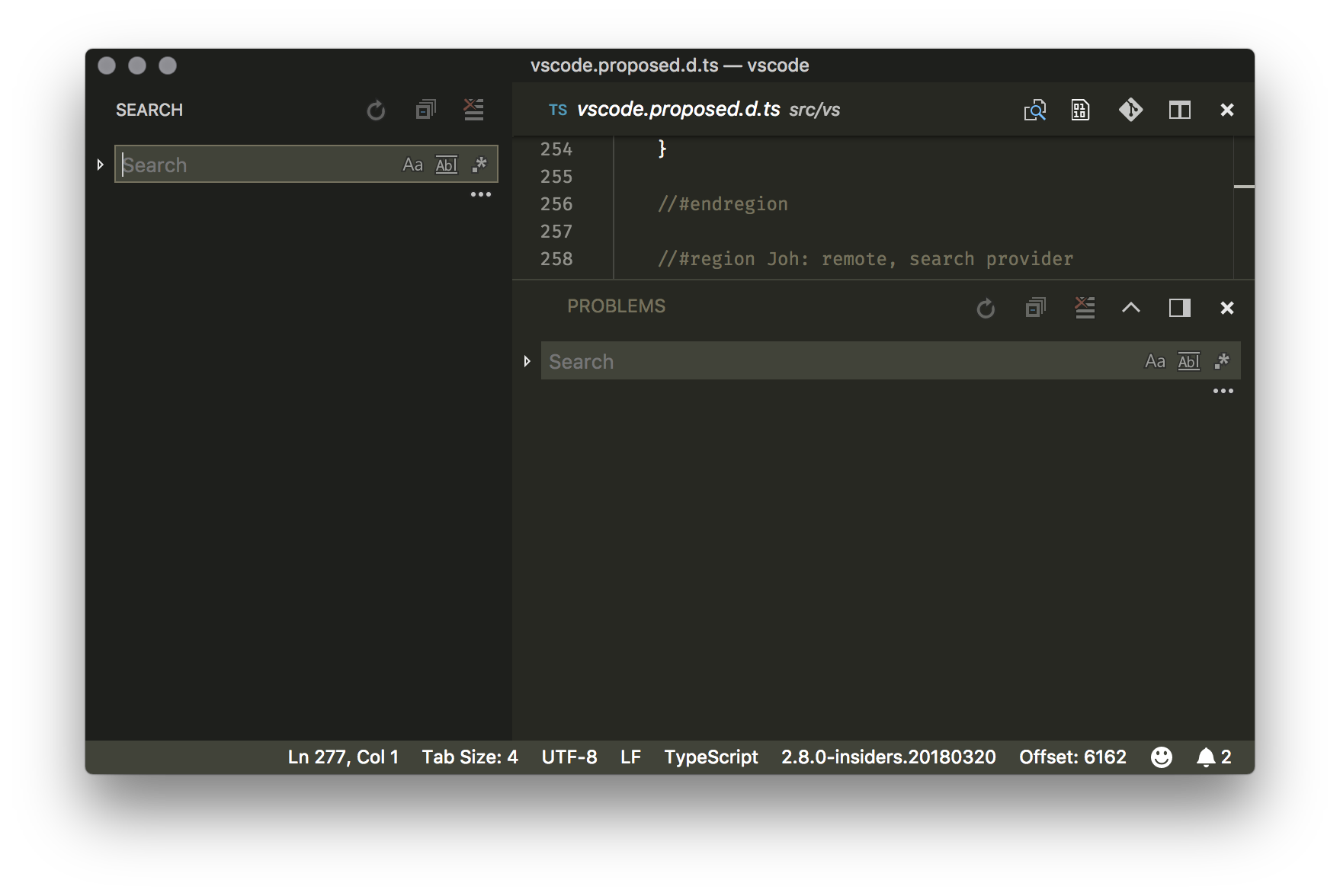Split the editor into two panes

pos(1178,110)
